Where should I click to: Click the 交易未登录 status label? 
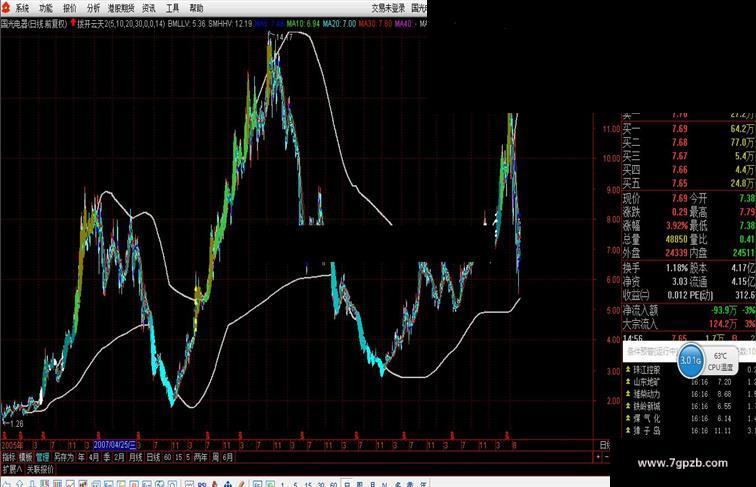click(388, 8)
